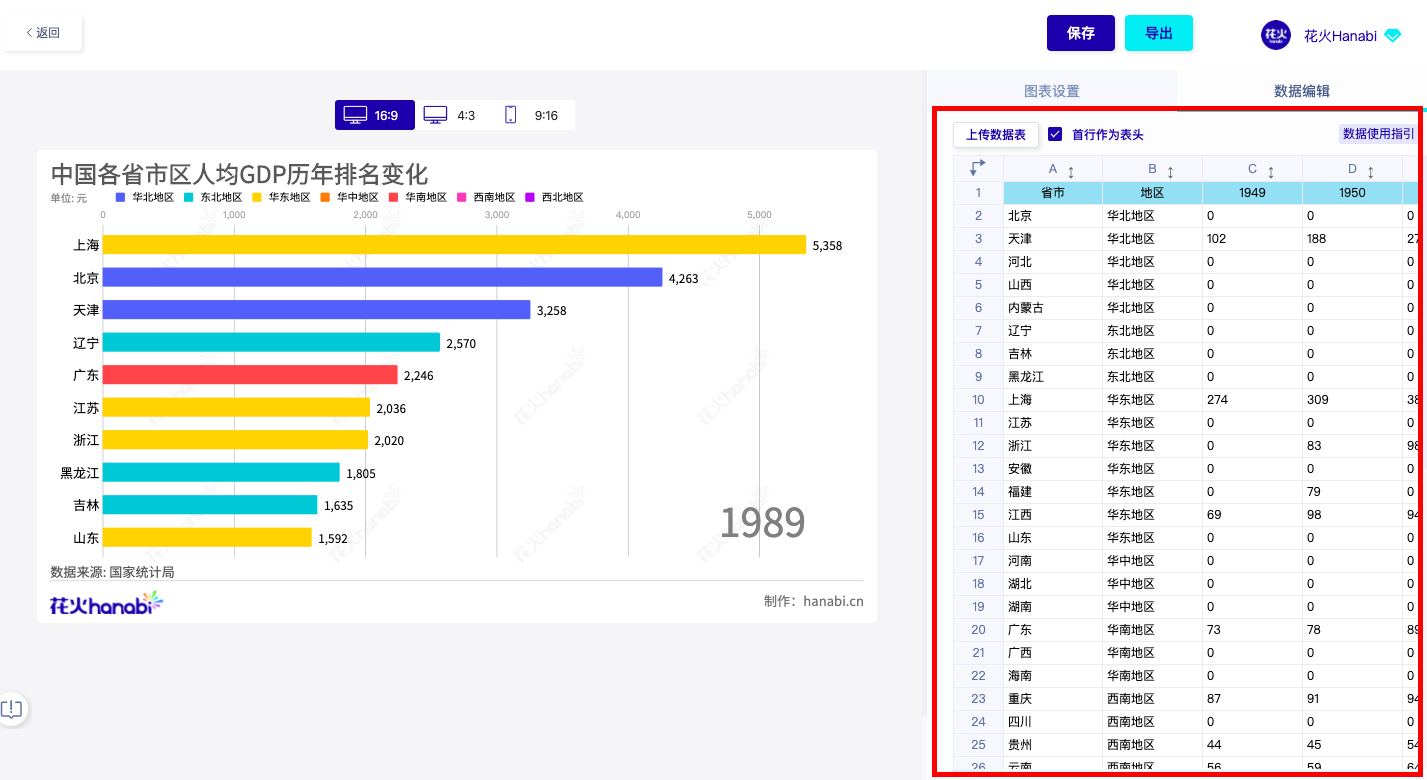This screenshot has width=1427, height=780.
Task: Select the value 102 in 天津 row
Action: (1252, 239)
